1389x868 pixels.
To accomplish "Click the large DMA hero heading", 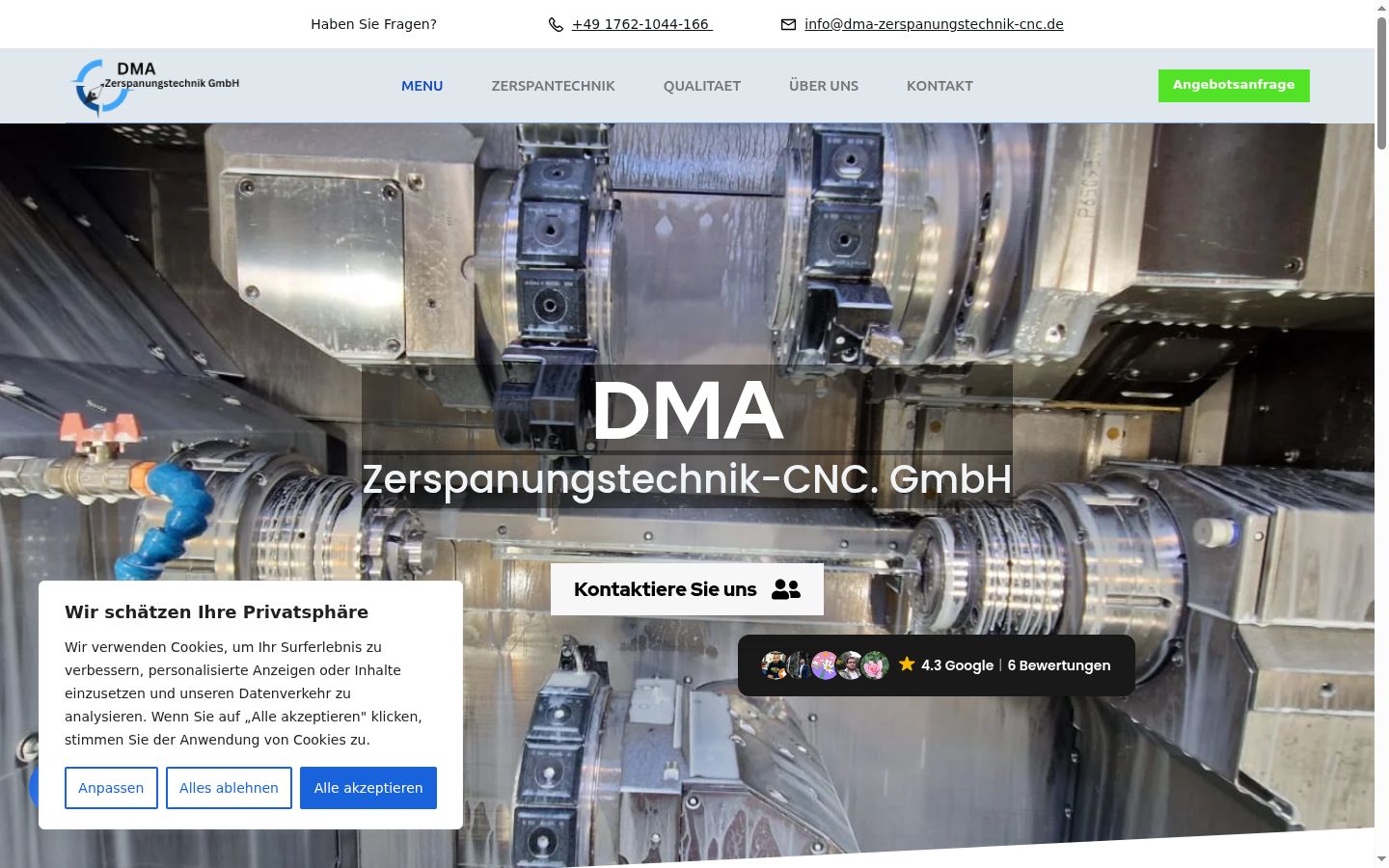I will pyautogui.click(x=687, y=411).
